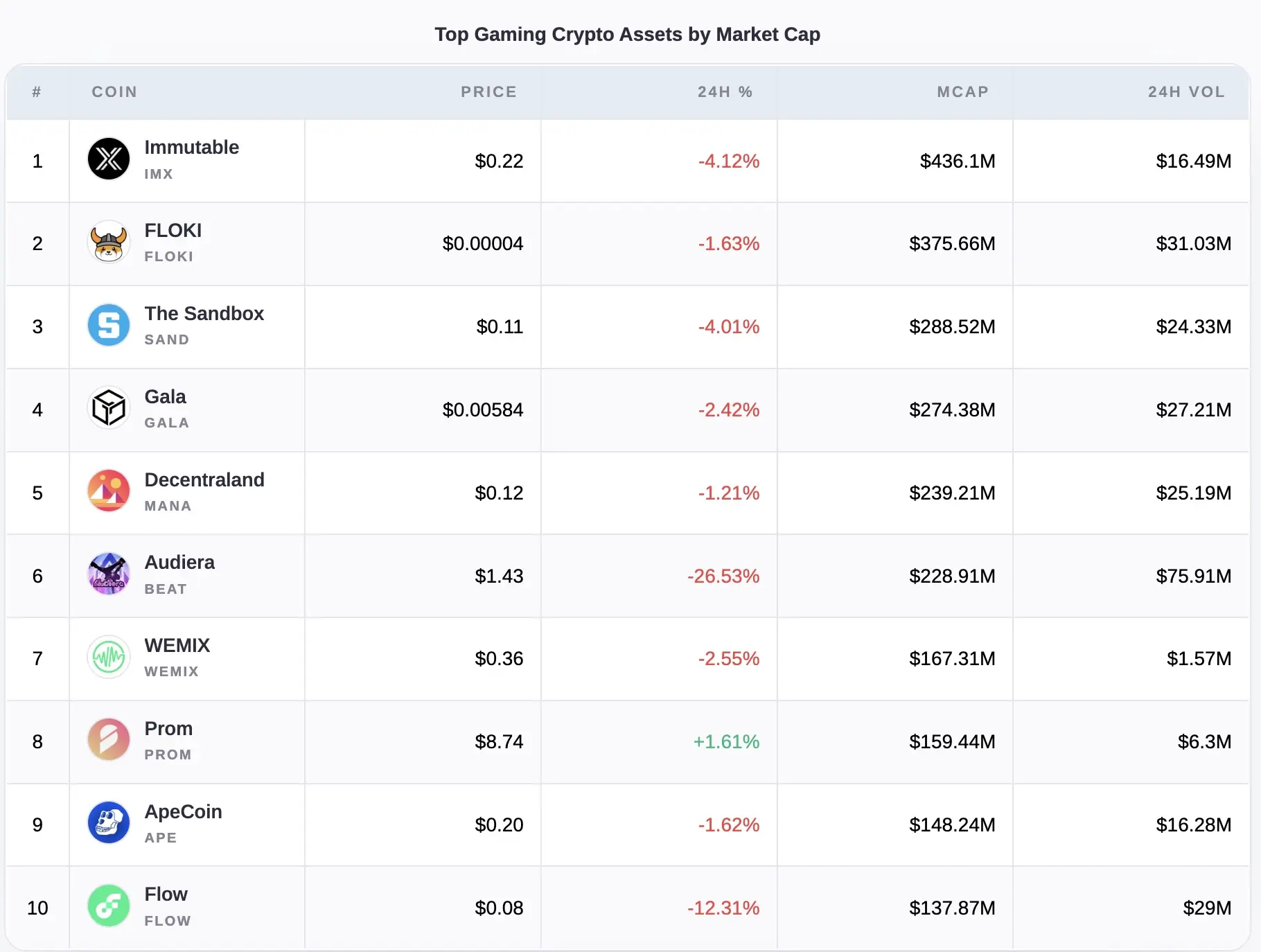This screenshot has width=1261, height=952.
Task: Click the FLOKI viking dog logo
Action: pos(109,242)
